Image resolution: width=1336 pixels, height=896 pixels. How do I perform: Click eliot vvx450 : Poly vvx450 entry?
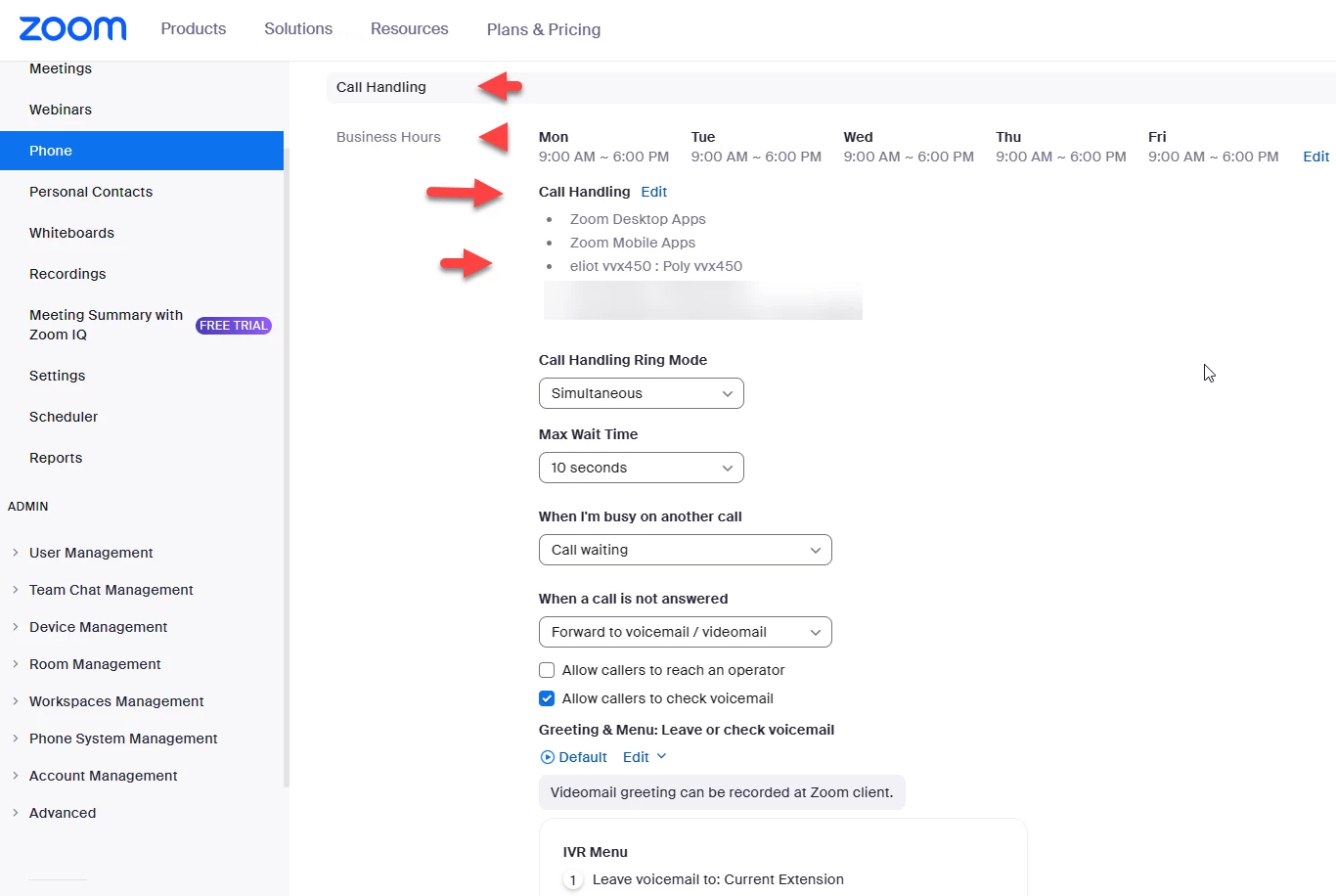[656, 266]
